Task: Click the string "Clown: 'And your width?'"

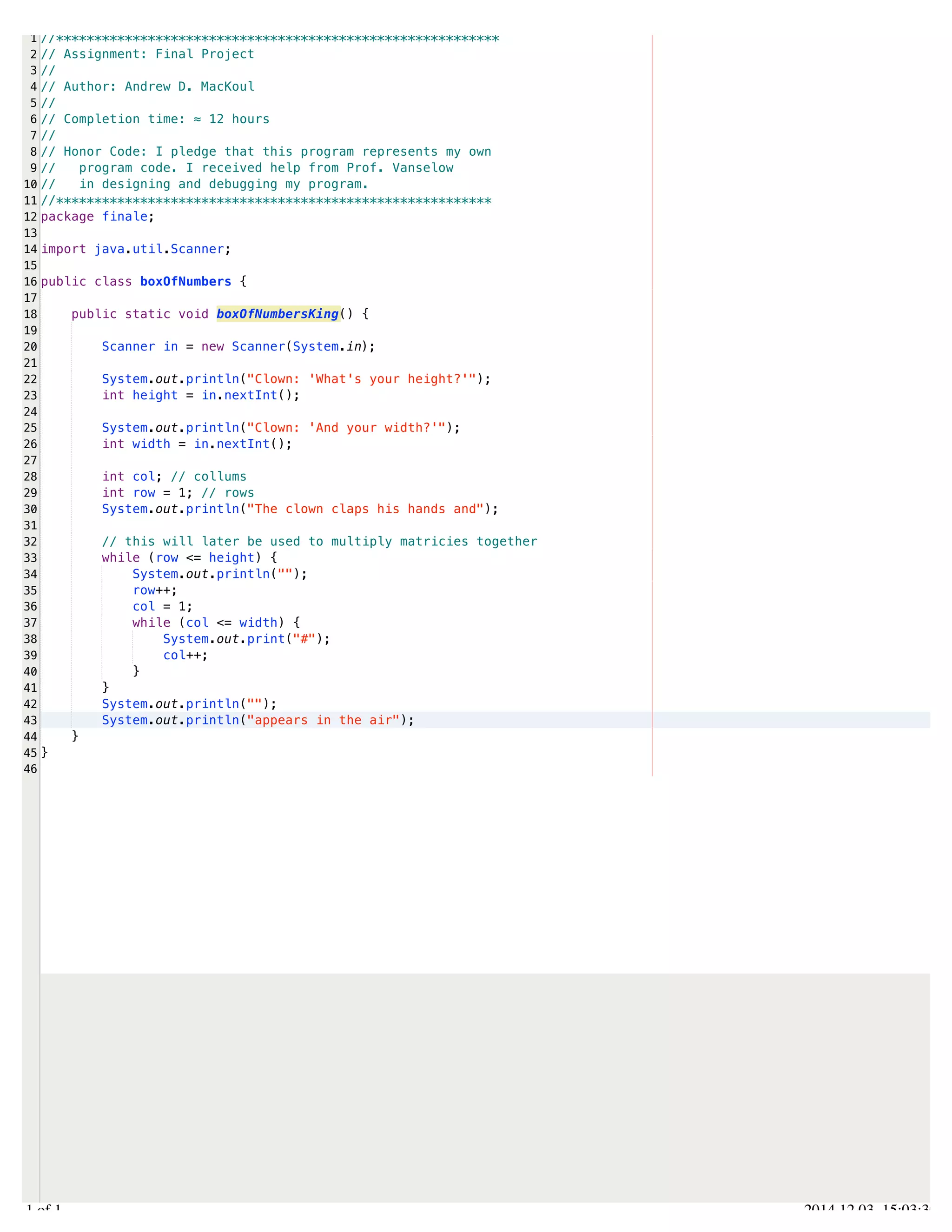Action: [346, 428]
